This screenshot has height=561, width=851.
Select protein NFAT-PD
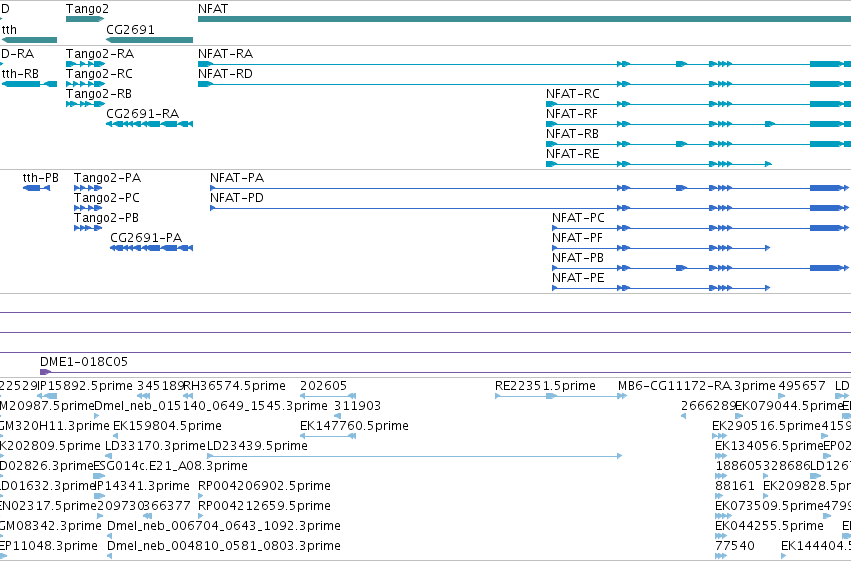coord(529,208)
